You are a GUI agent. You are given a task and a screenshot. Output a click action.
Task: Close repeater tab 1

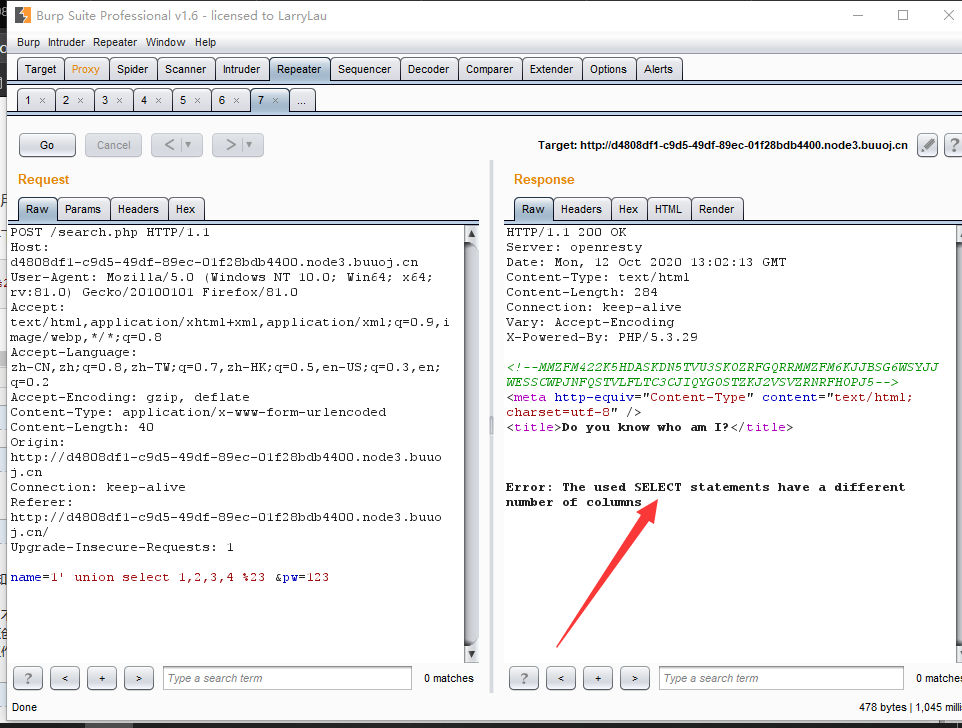click(x=42, y=101)
